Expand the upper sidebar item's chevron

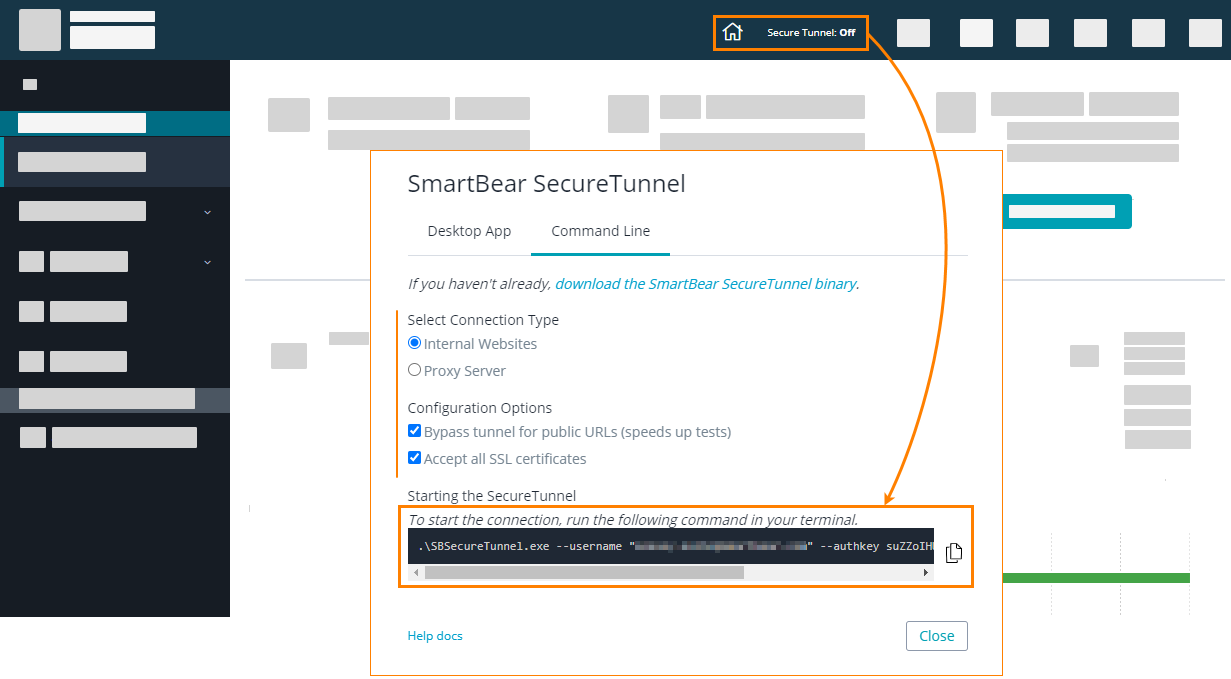click(x=207, y=212)
